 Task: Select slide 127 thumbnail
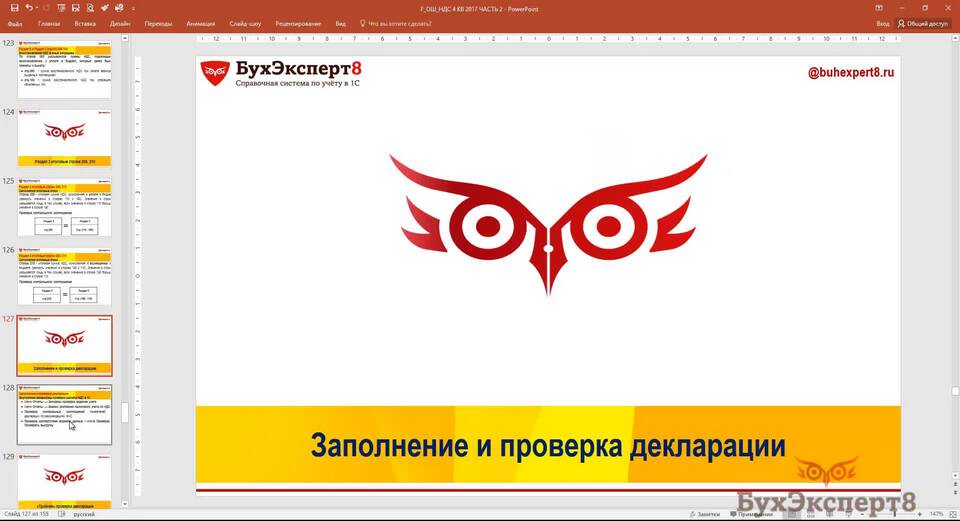[64, 345]
